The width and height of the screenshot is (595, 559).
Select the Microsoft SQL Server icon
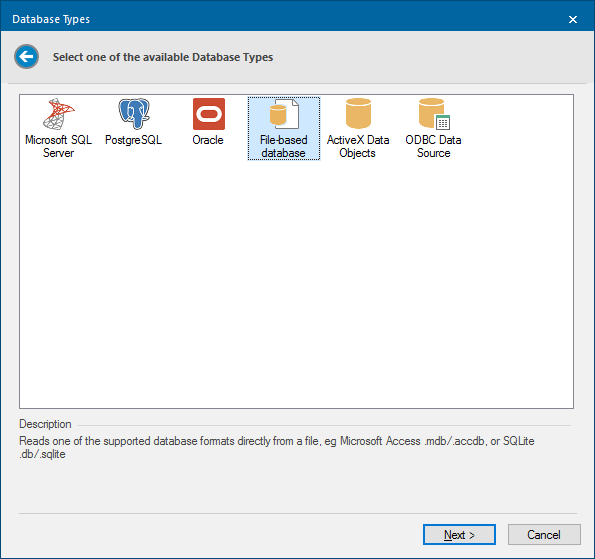58,114
